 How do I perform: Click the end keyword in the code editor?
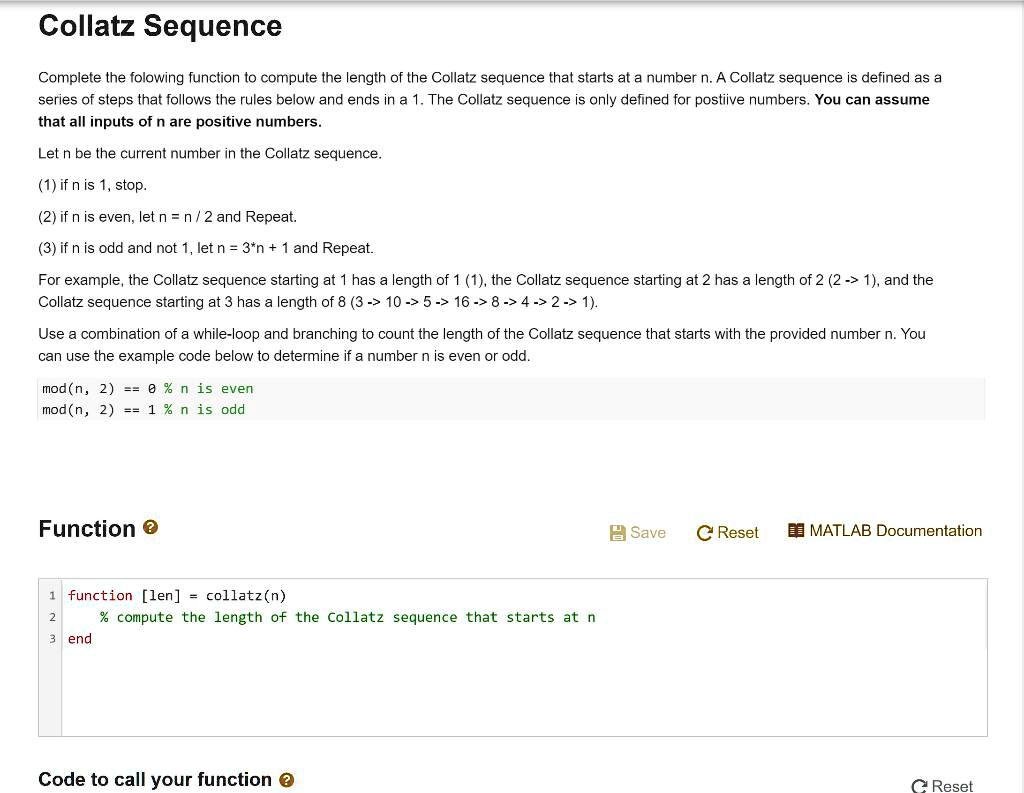[80, 639]
